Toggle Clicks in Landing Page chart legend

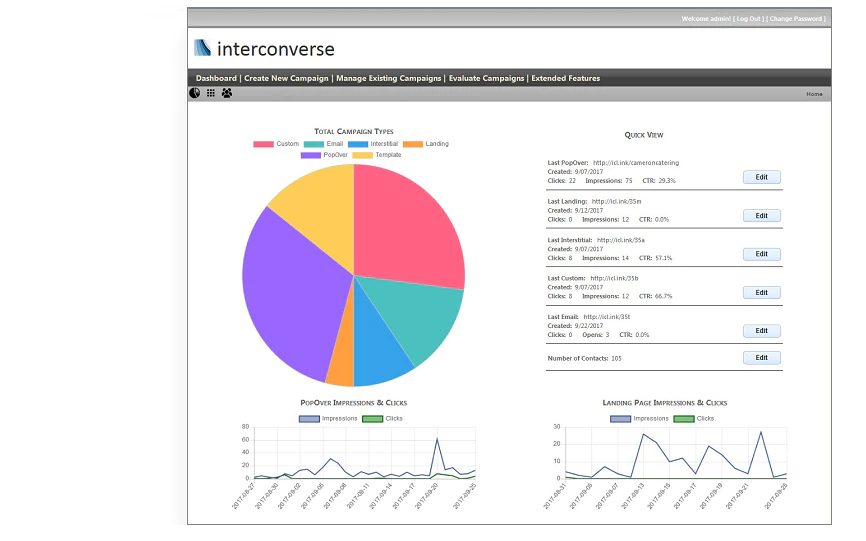click(x=694, y=419)
